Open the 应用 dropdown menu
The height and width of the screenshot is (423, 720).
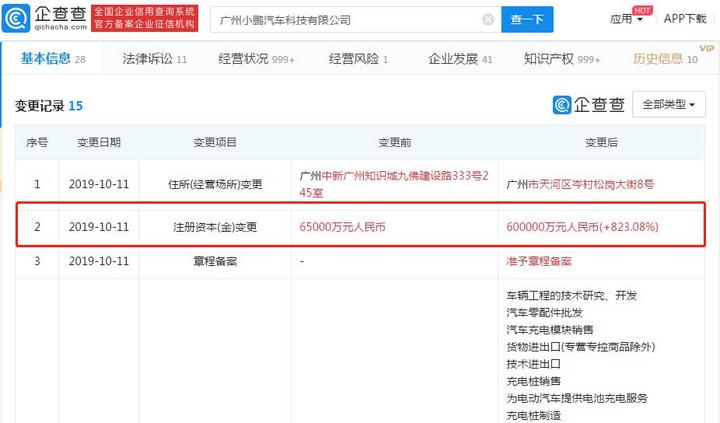[626, 19]
